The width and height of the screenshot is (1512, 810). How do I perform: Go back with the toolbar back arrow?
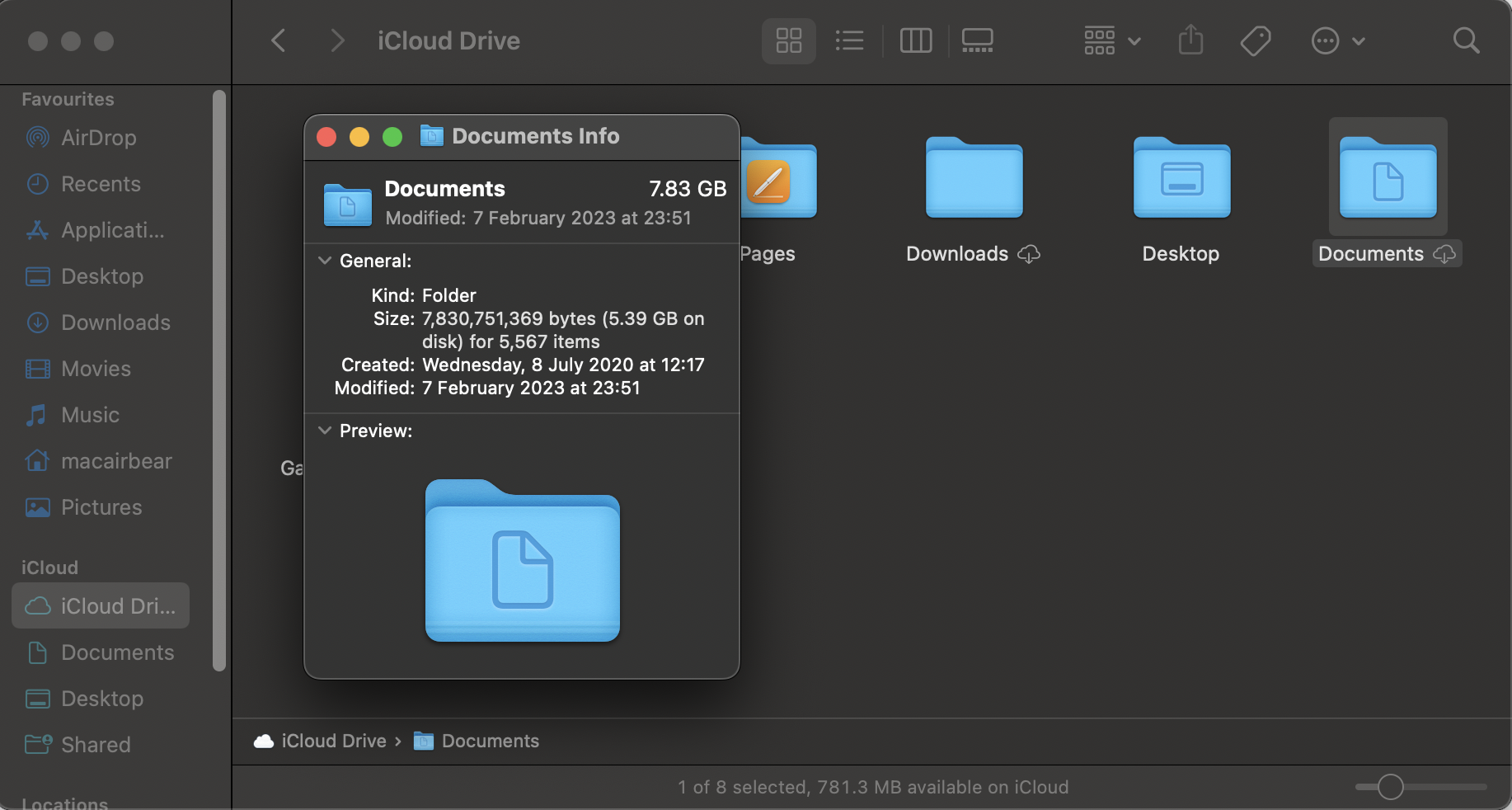coord(279,40)
